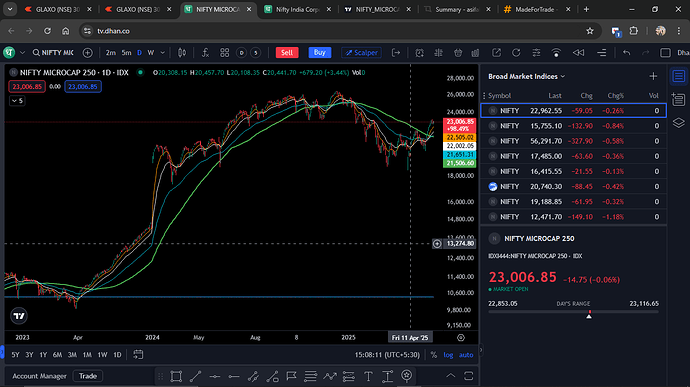Image resolution: width=690 pixels, height=387 pixels.
Task: Click the day's range slider marker
Action: tap(589, 314)
